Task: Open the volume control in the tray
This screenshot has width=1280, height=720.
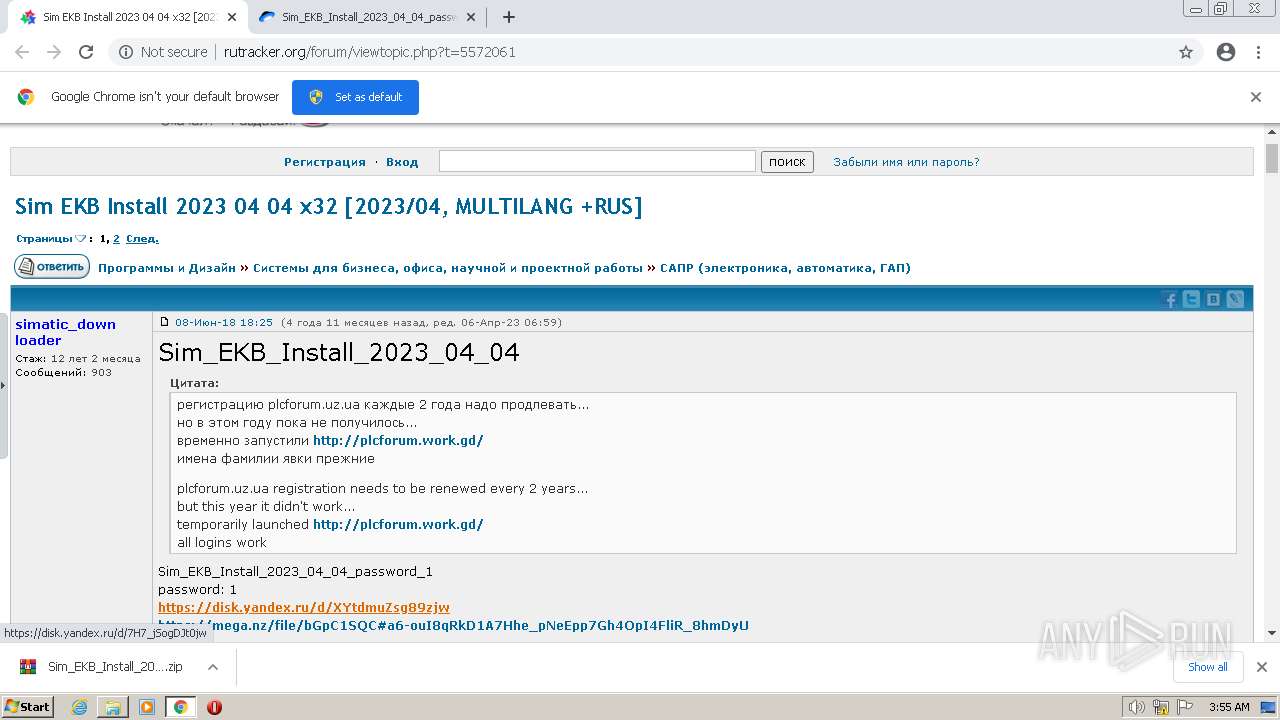Action: (x=1137, y=707)
